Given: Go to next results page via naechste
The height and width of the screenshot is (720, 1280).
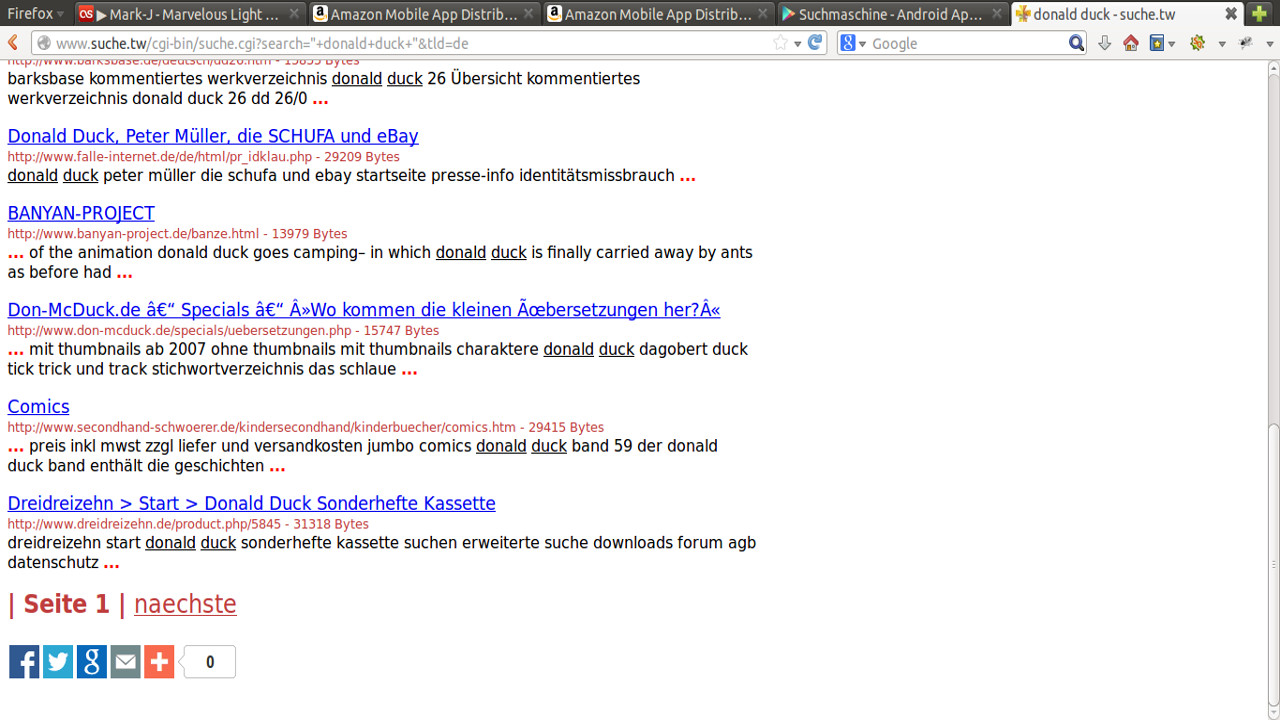Looking at the screenshot, I should (185, 604).
